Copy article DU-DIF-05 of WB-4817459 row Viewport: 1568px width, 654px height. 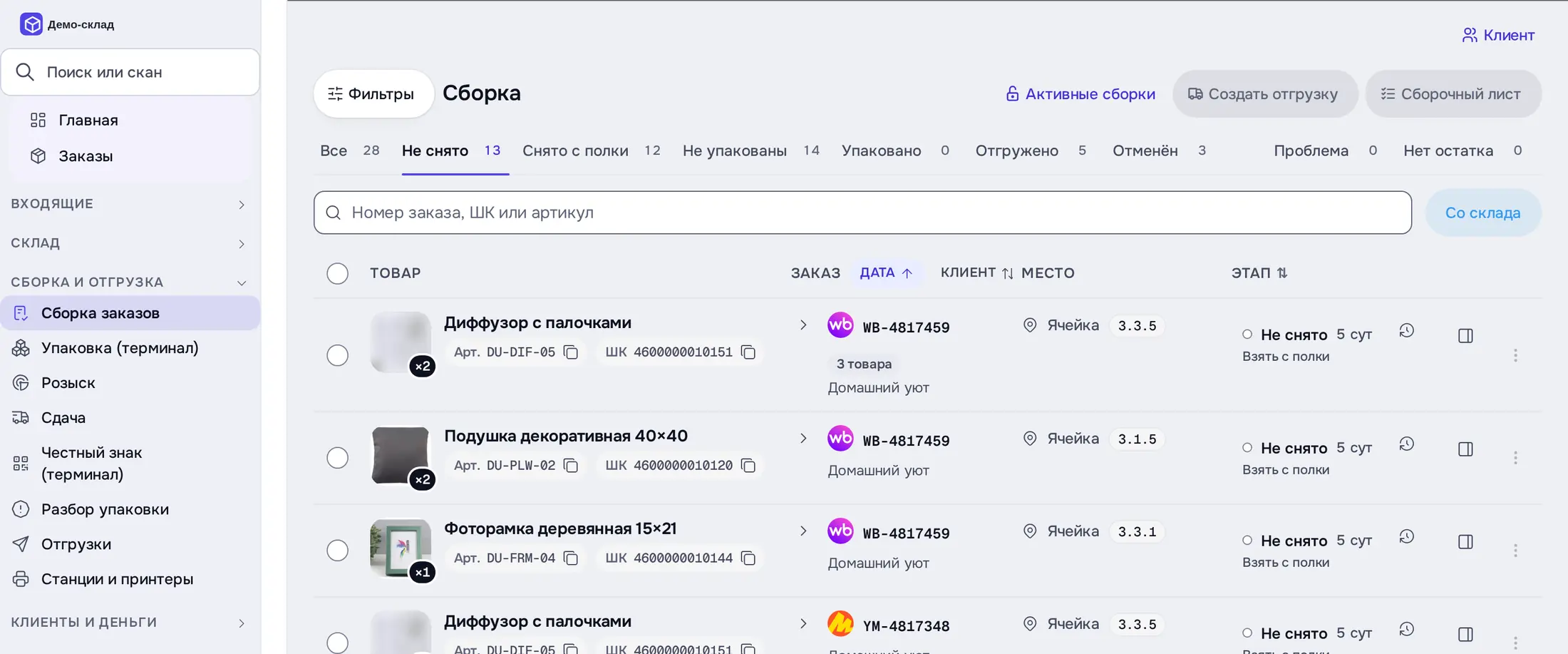click(571, 352)
